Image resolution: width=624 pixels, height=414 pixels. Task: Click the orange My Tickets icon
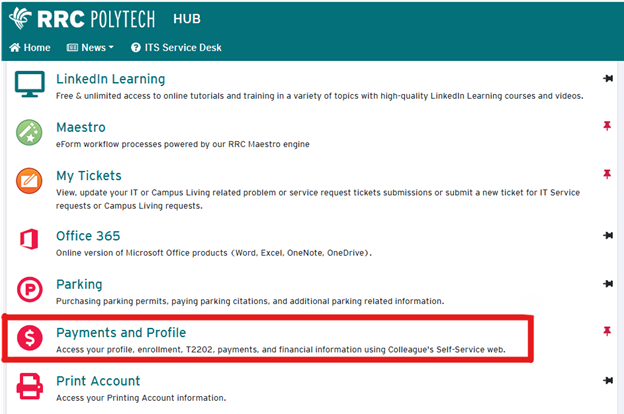coord(30,183)
